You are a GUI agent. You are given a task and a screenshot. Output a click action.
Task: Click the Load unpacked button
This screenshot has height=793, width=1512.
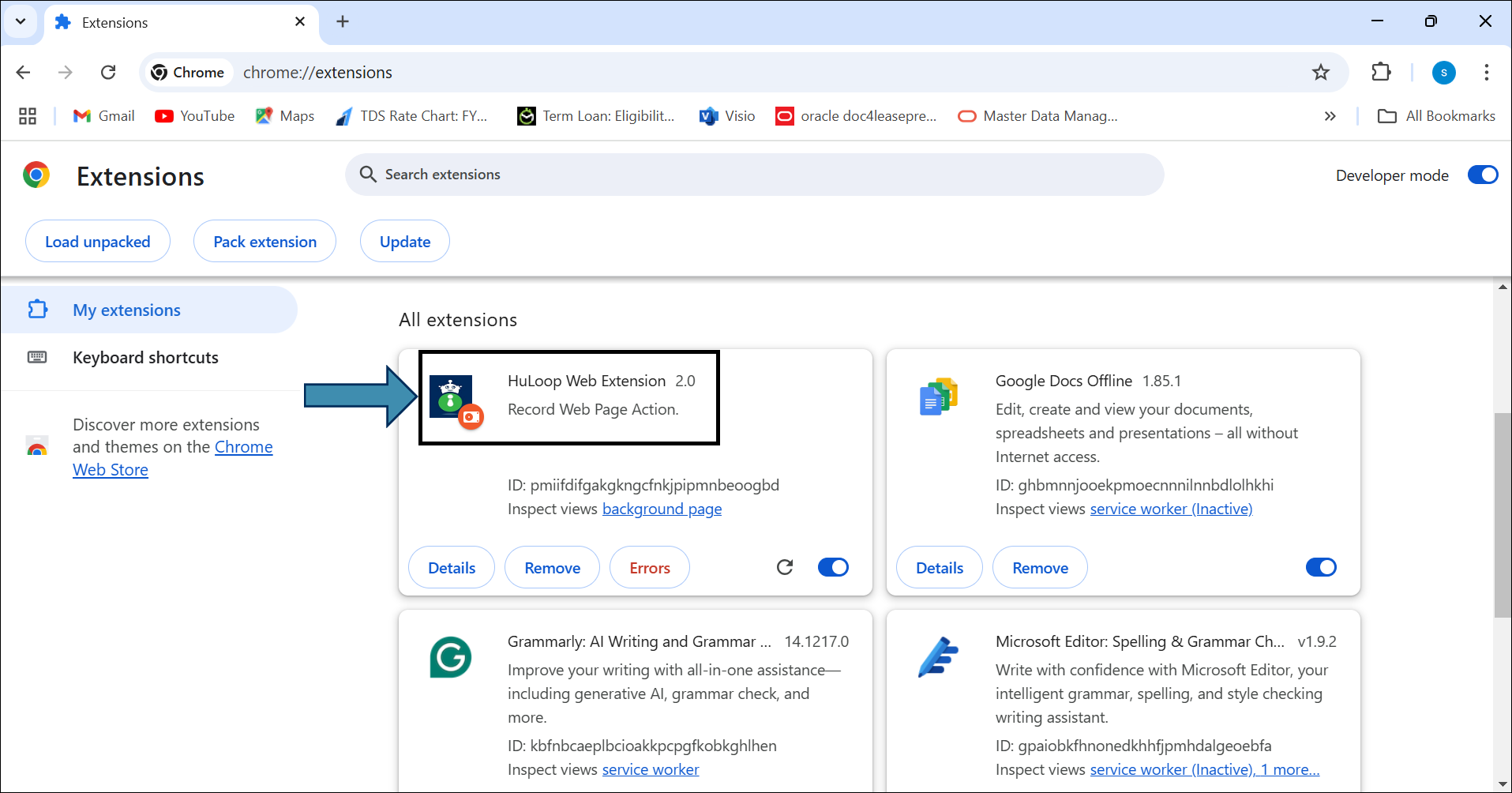98,242
